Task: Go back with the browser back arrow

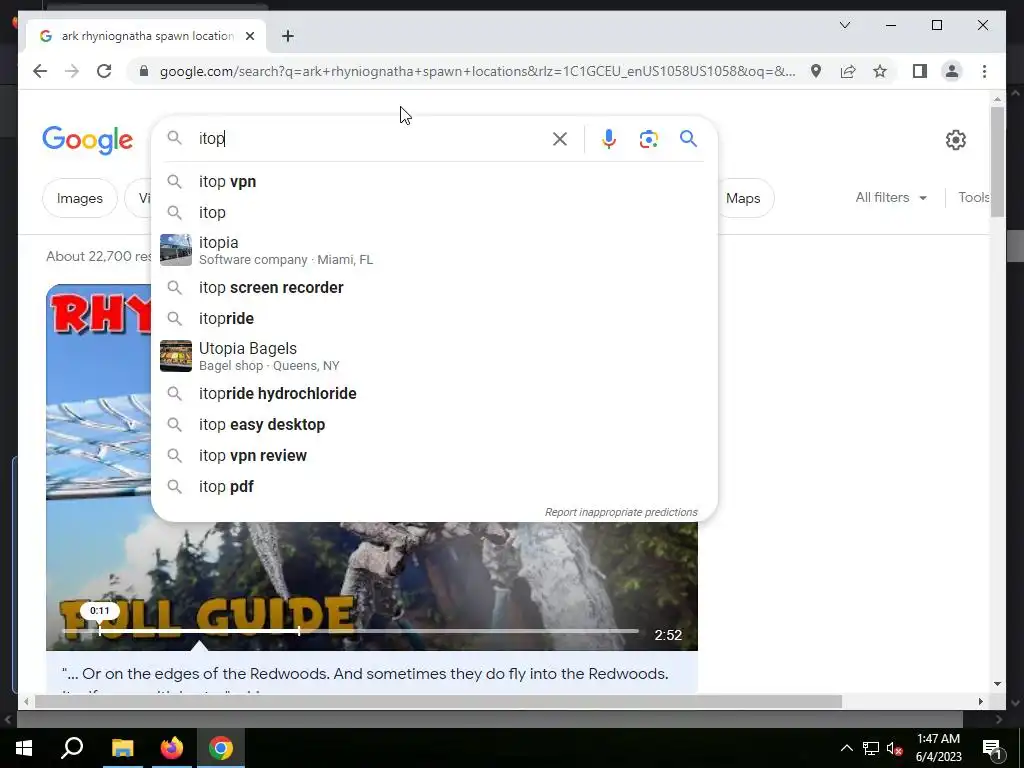Action: pos(40,71)
